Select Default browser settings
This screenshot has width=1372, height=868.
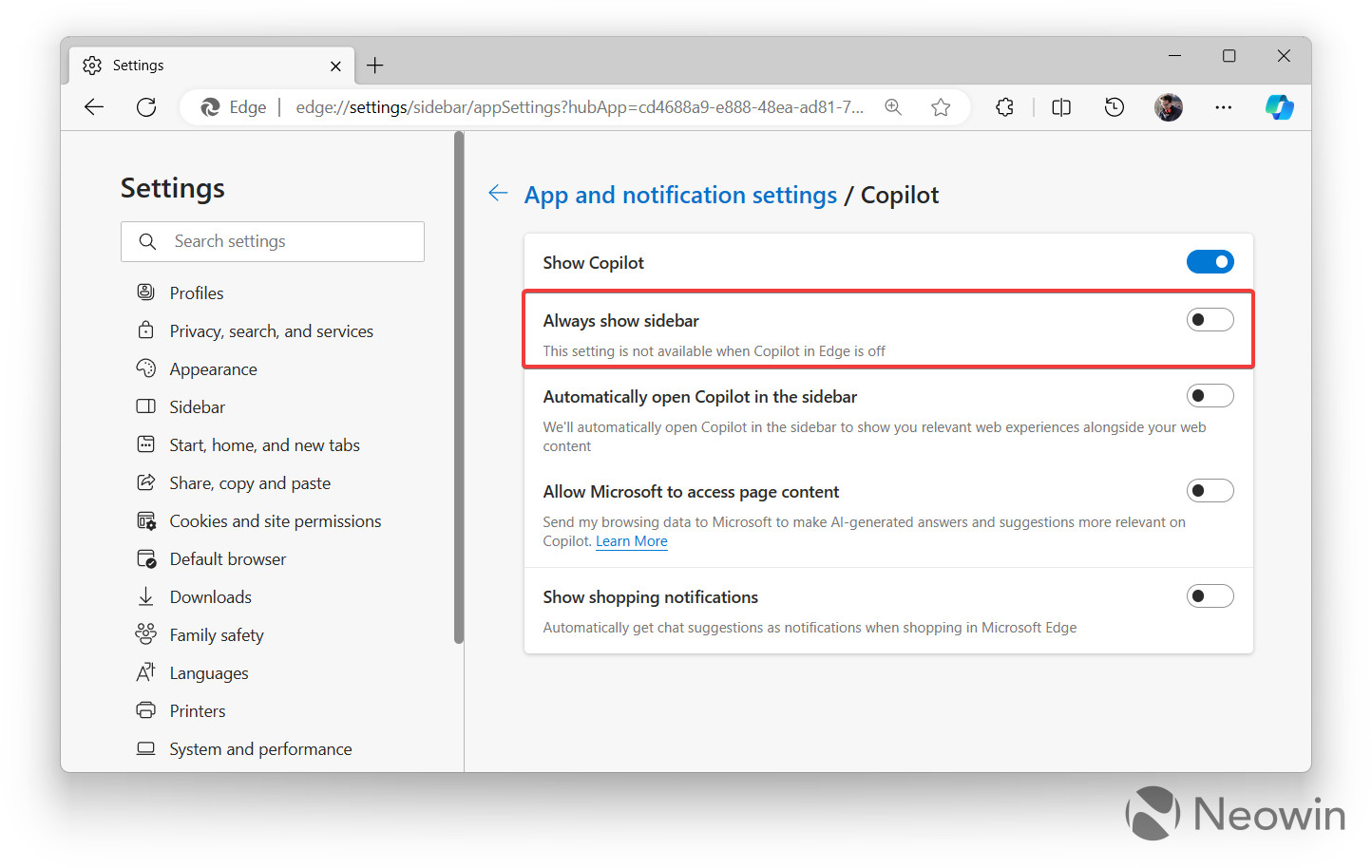point(228,558)
